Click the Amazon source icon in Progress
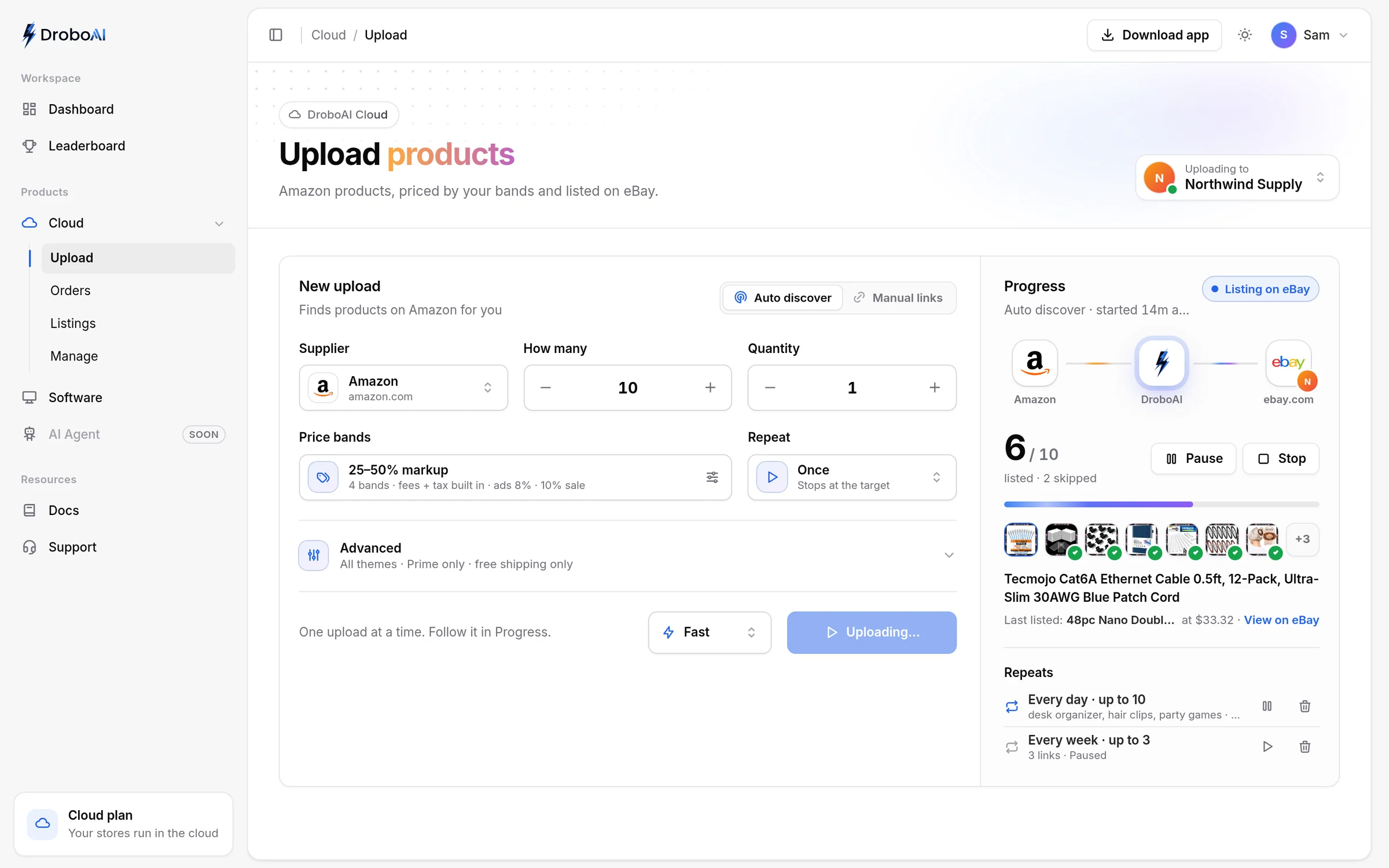The width and height of the screenshot is (1389, 868). [x=1034, y=363]
